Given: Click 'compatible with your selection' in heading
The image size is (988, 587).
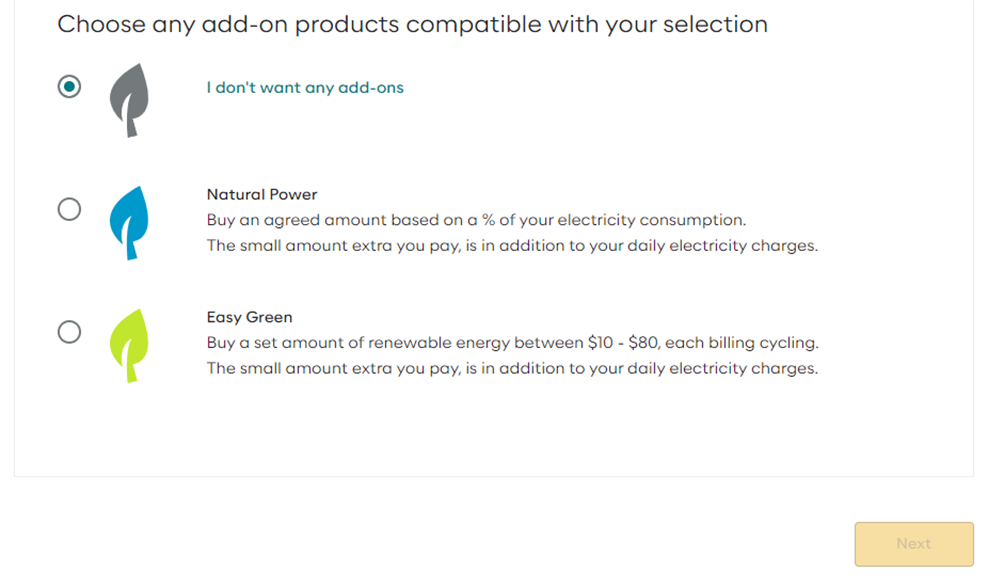Looking at the screenshot, I should pos(587,25).
